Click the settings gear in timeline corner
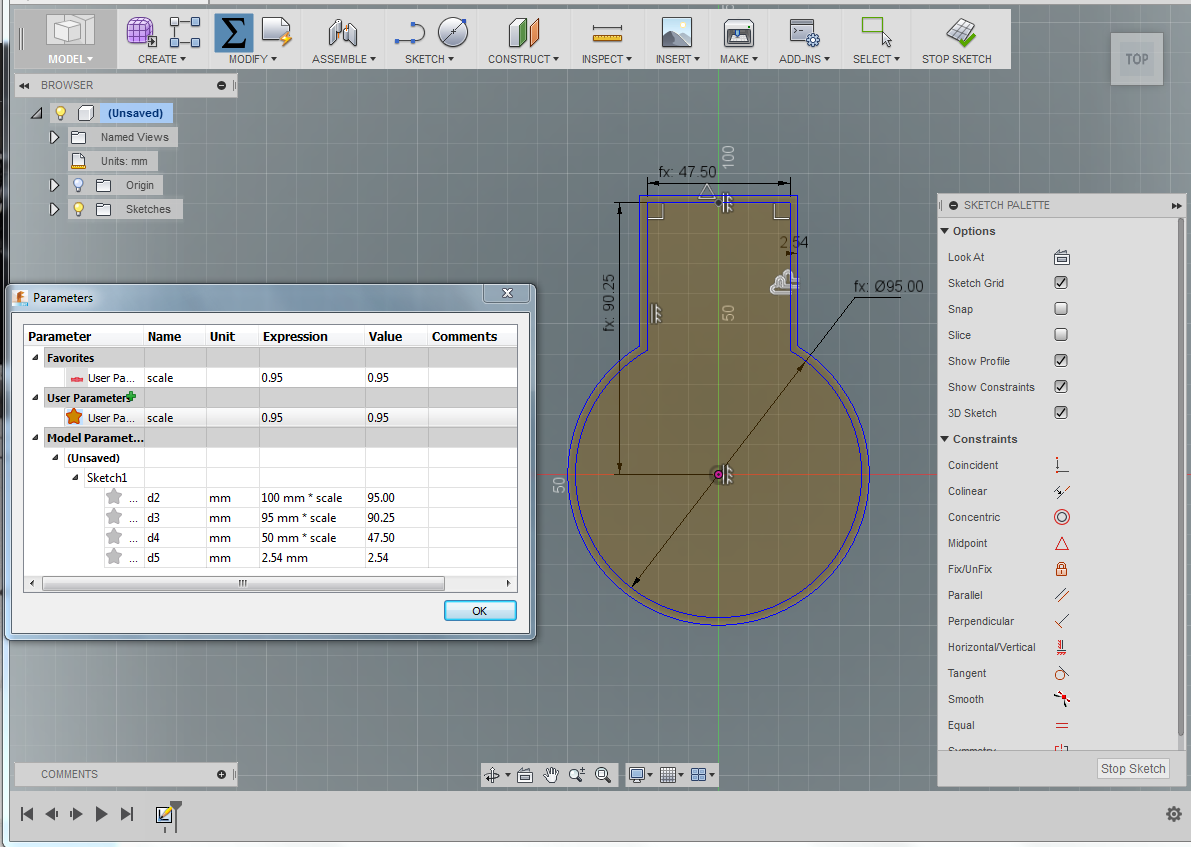The height and width of the screenshot is (847, 1191). [x=1174, y=814]
